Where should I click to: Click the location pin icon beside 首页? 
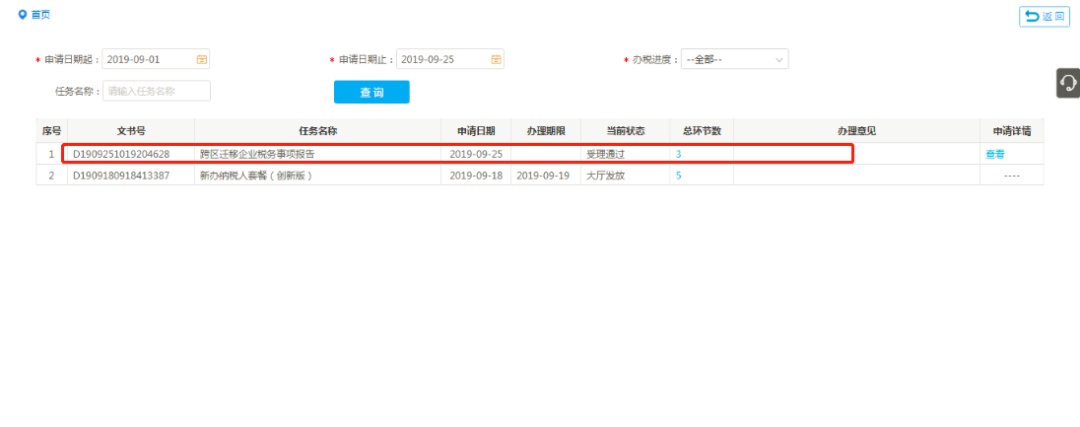pos(22,15)
